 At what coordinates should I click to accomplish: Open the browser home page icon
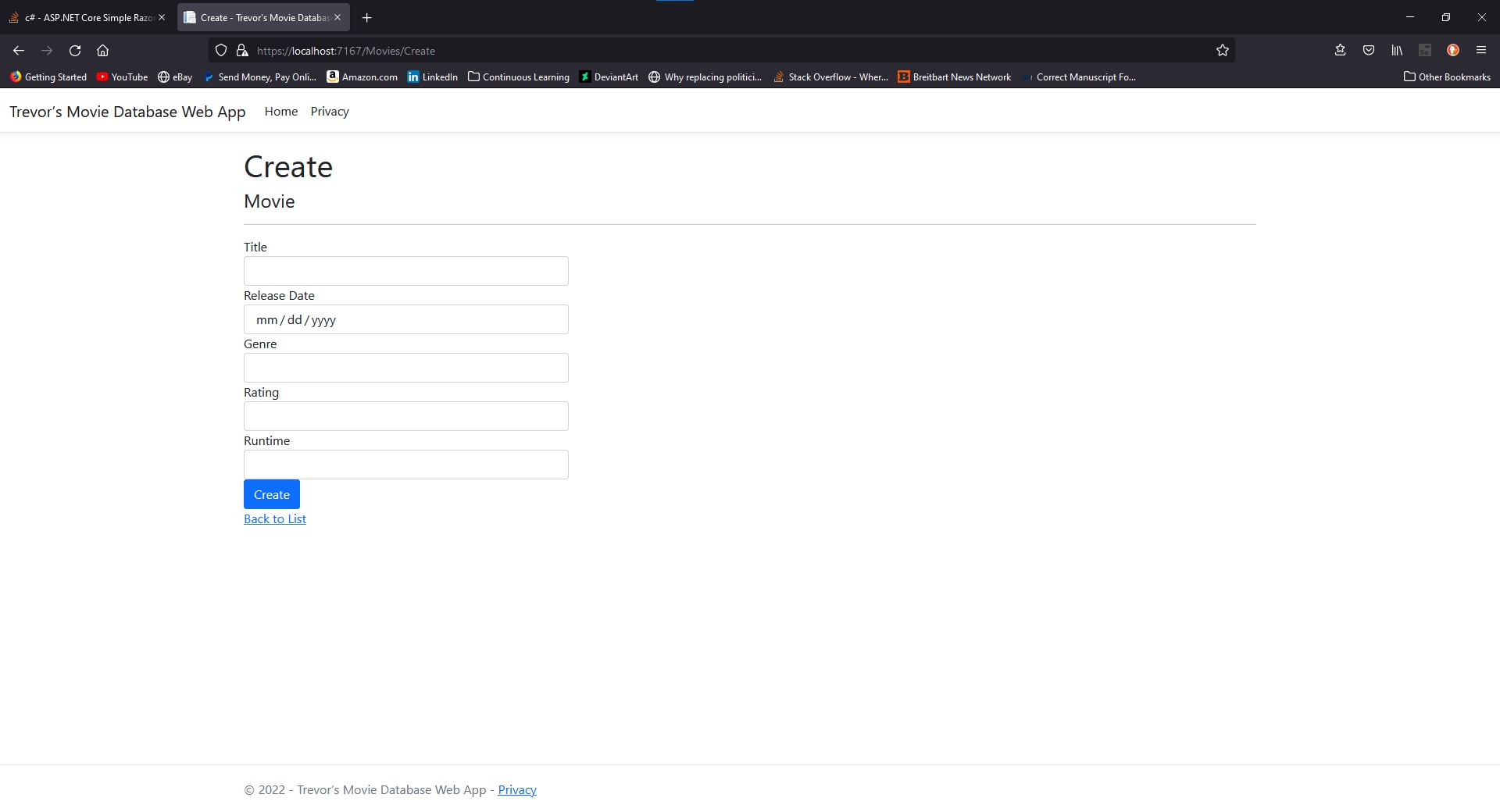click(x=102, y=51)
